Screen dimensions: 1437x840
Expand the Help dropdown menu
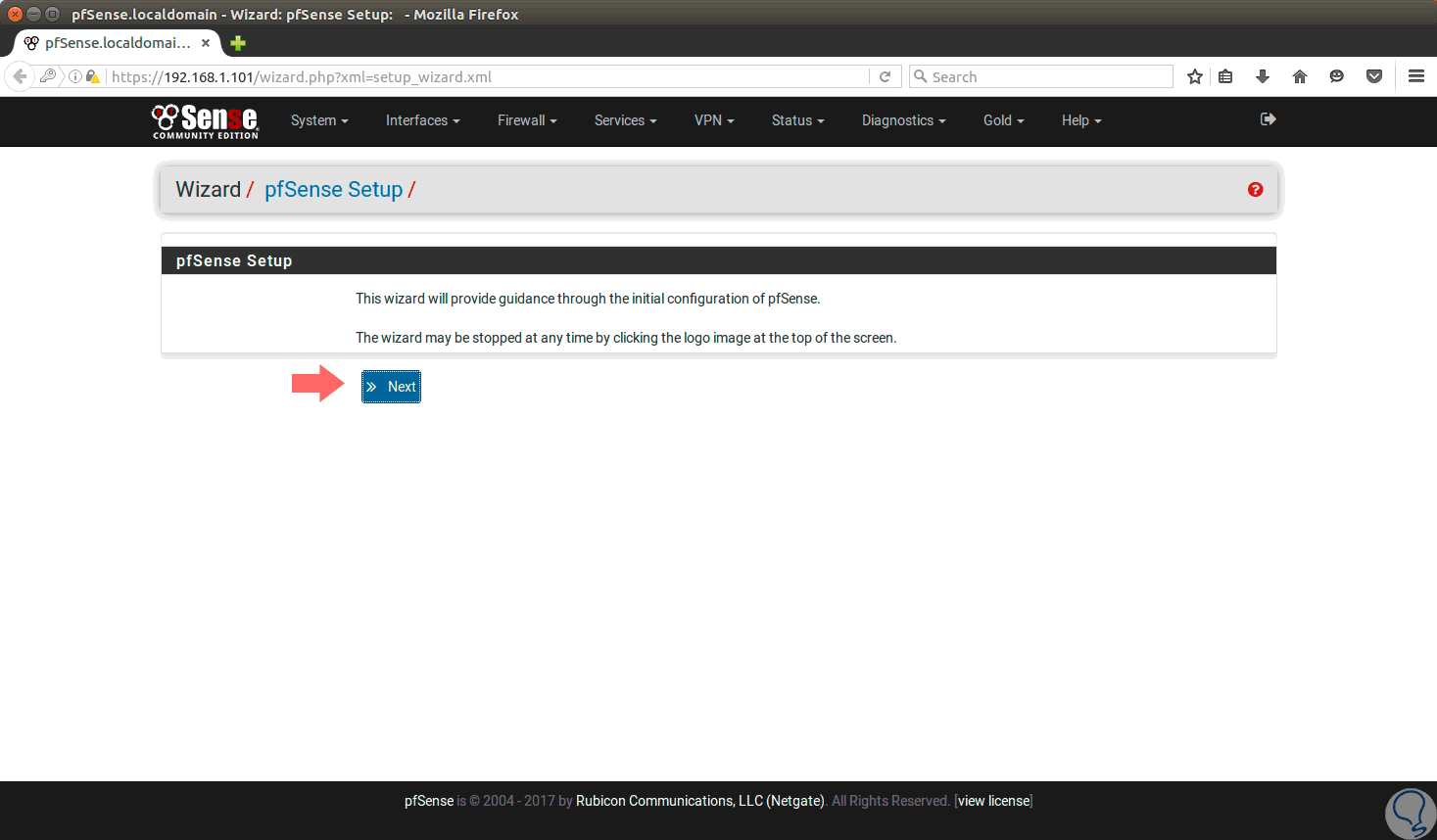1081,120
